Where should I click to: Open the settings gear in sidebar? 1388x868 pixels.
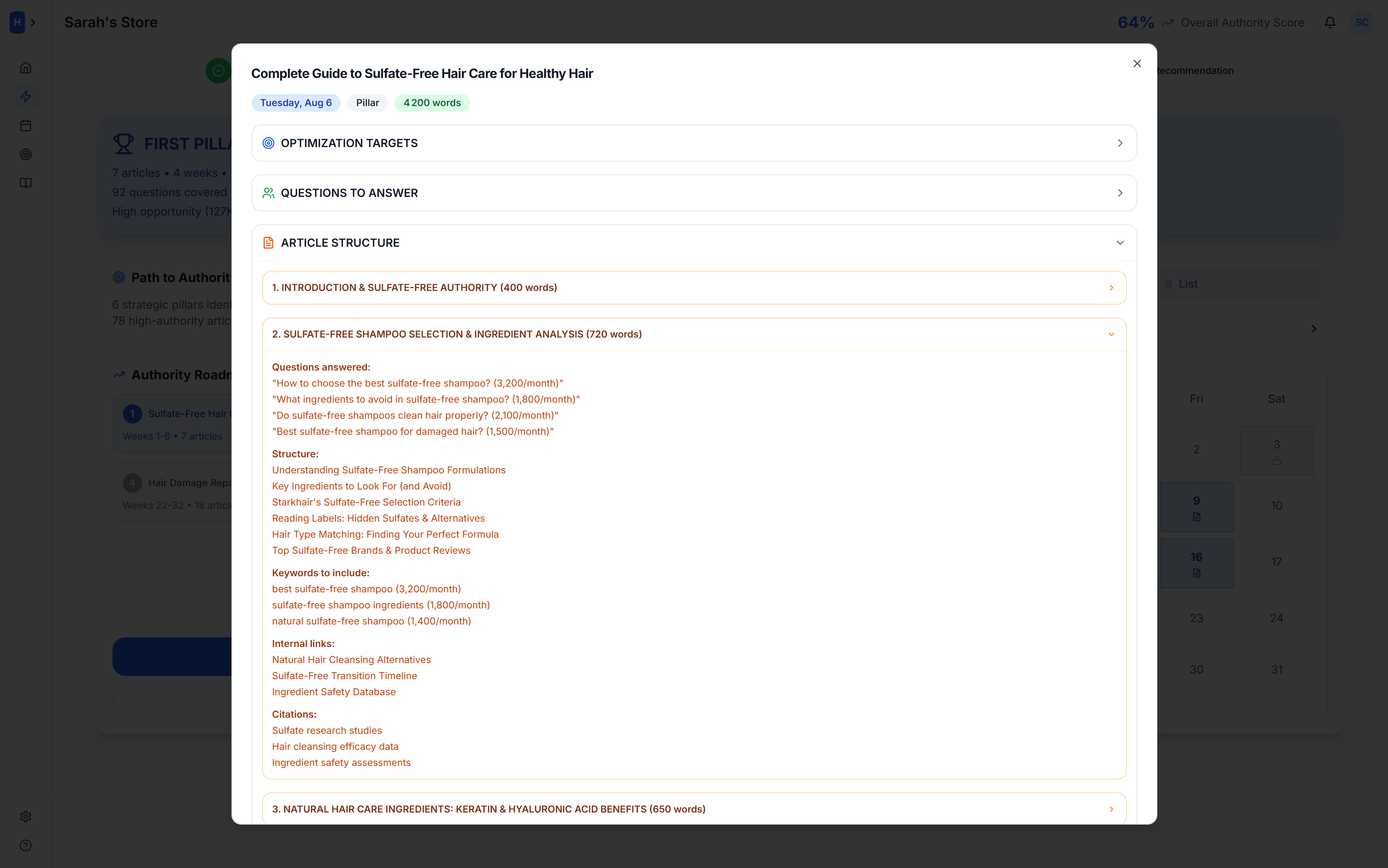tap(26, 816)
